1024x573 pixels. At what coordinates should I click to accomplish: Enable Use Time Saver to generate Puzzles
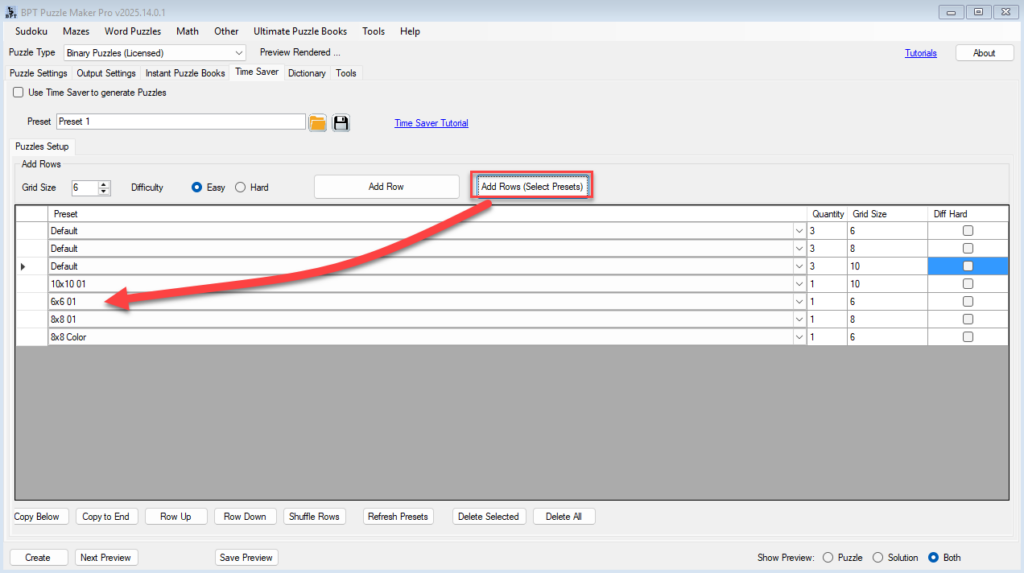click(x=18, y=92)
